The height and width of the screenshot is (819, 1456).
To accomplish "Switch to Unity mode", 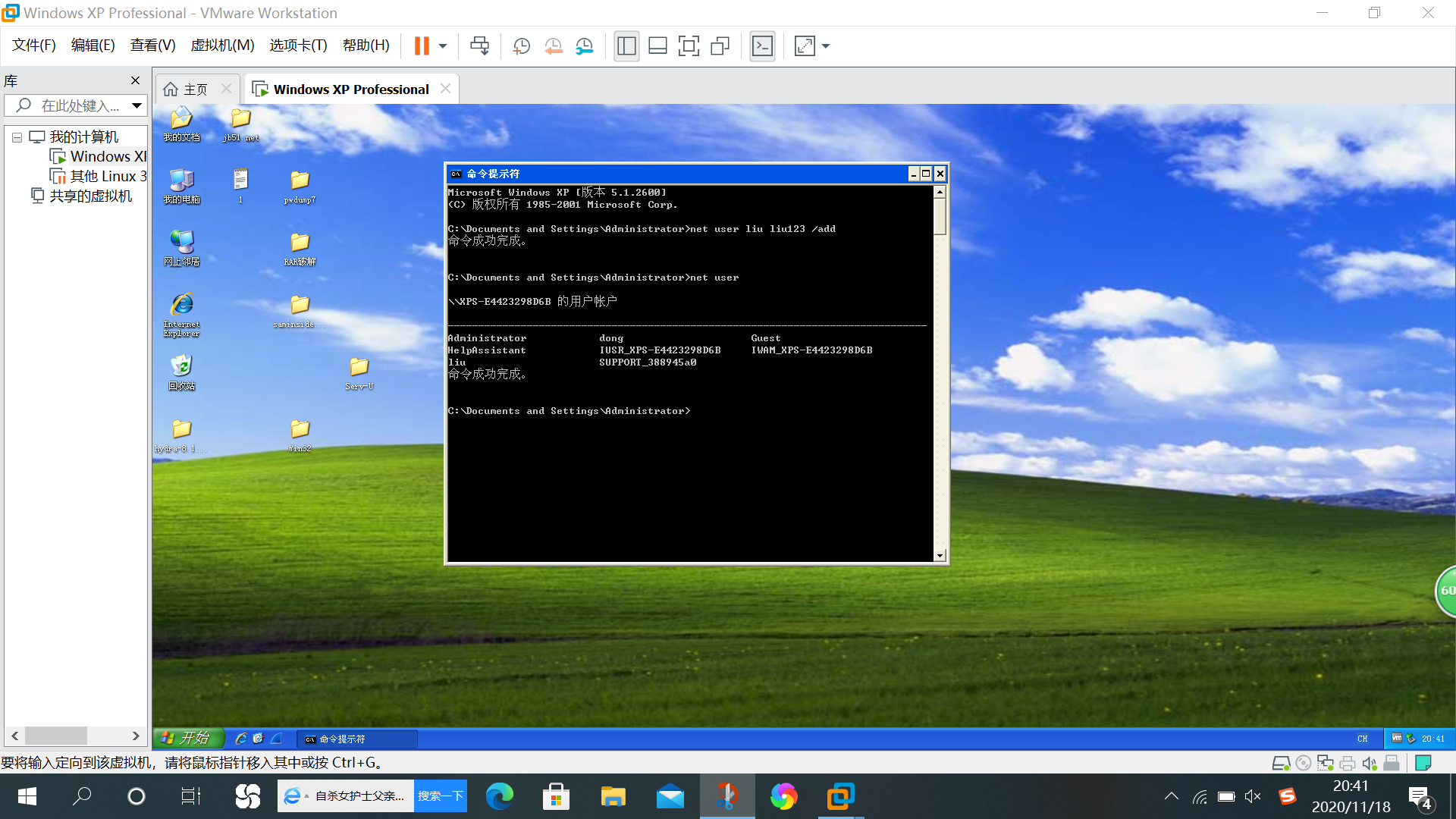I will (720, 46).
